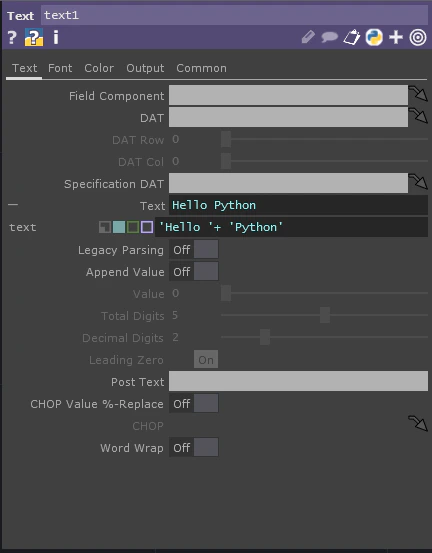
Task: Click CHOP selector arrow icon
Action: 418,424
